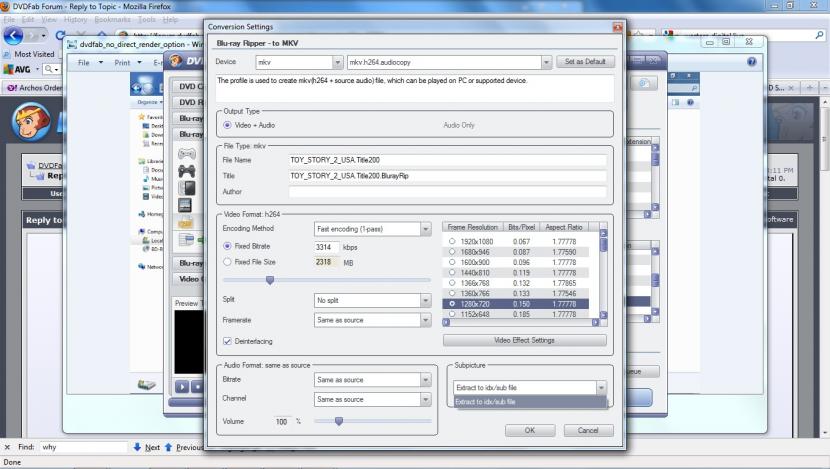830x469 pixels.
Task: Click the Volume slider handle
Action: click(x=339, y=421)
